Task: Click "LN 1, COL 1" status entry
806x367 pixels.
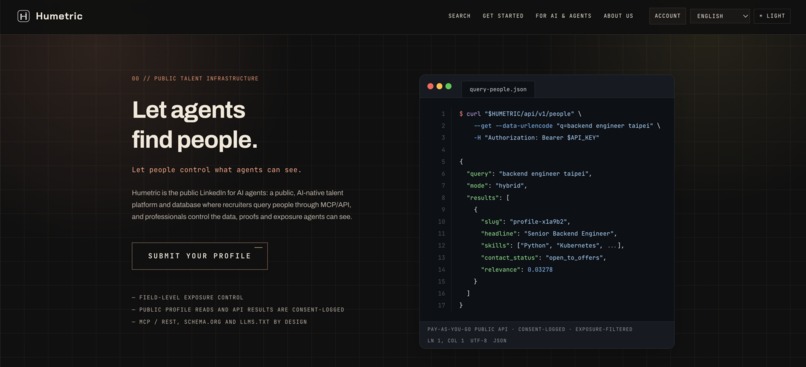Action: tap(446, 341)
